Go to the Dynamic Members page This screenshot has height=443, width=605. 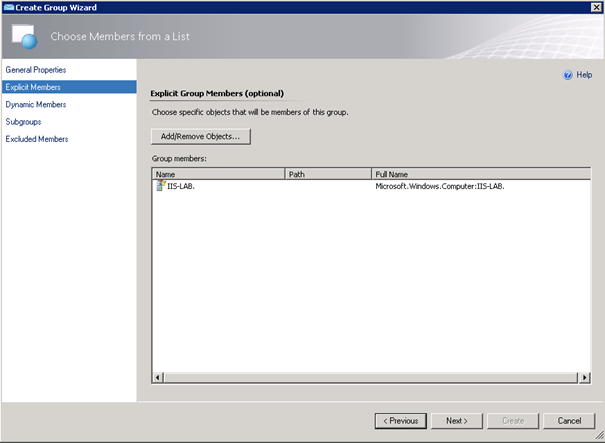tap(36, 104)
